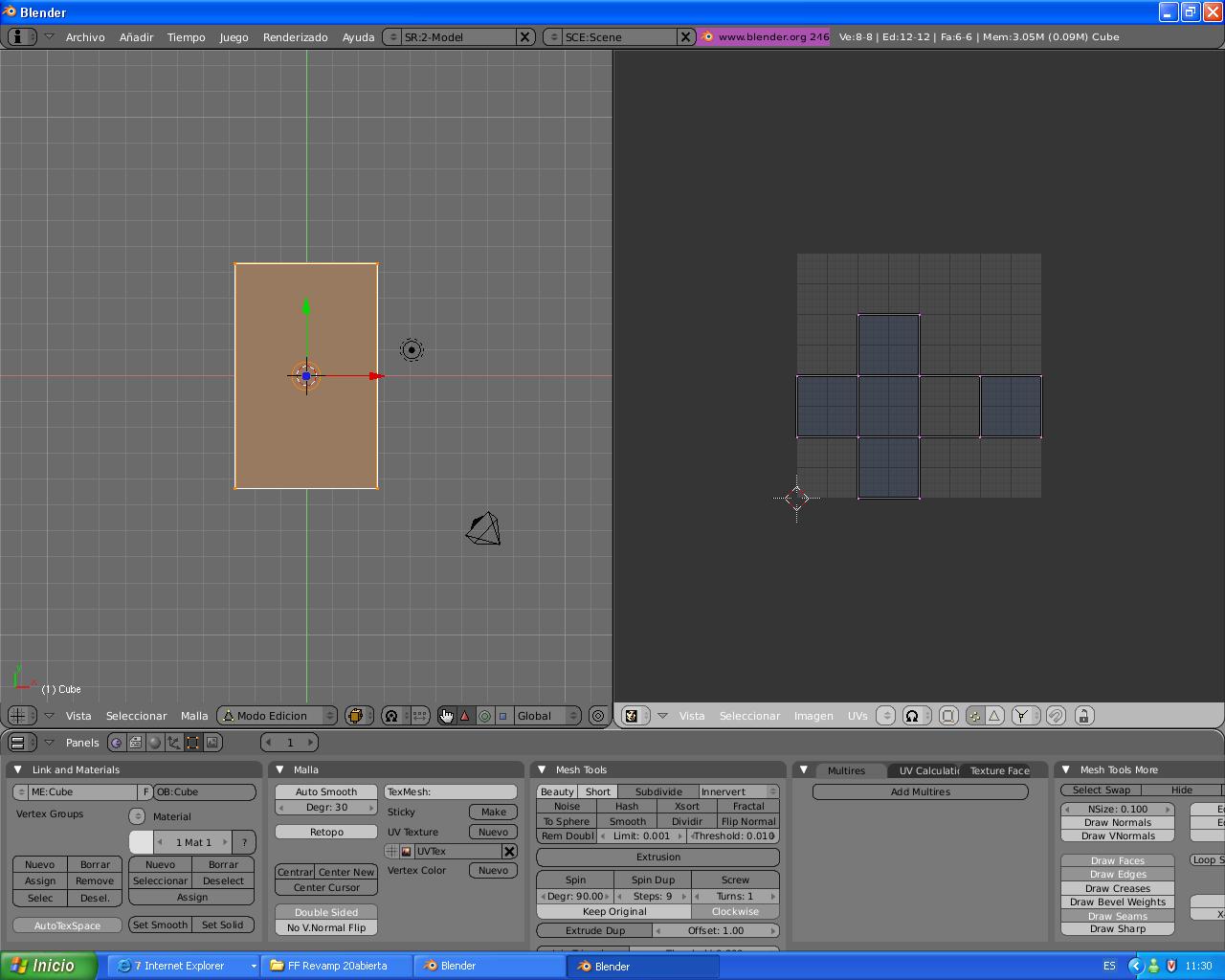This screenshot has height=980, width=1225.
Task: Open the Shading context sphere icon
Action: [x=155, y=743]
